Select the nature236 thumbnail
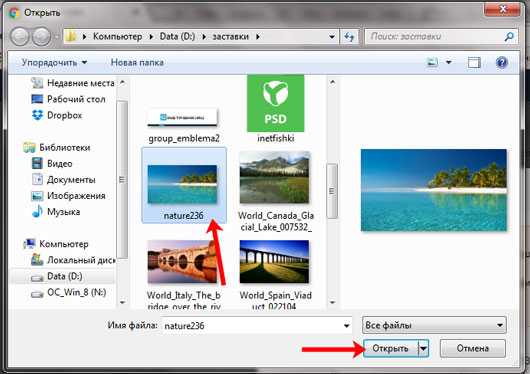The width and height of the screenshot is (530, 374). coord(183,184)
